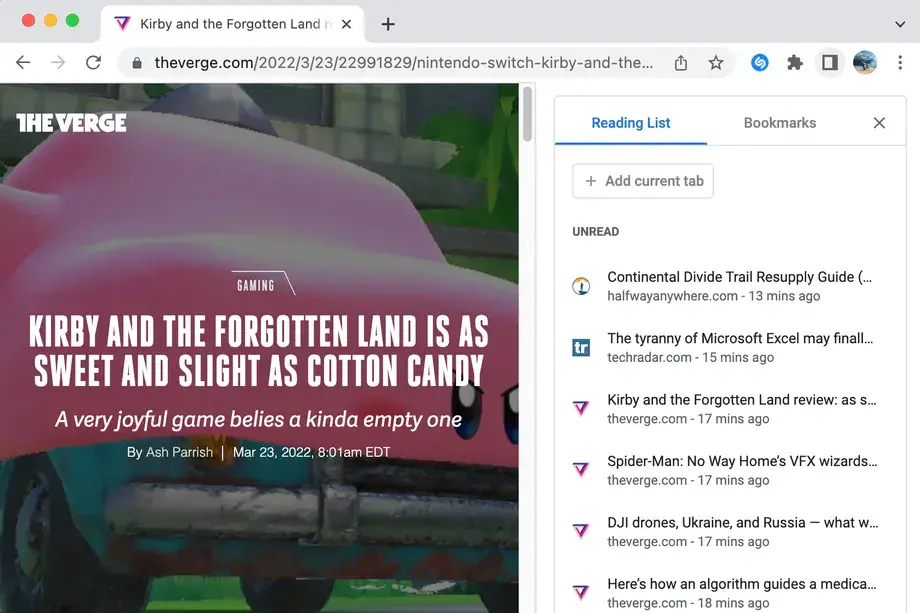The height and width of the screenshot is (613, 920).
Task: Reload the current page
Action: tap(93, 63)
